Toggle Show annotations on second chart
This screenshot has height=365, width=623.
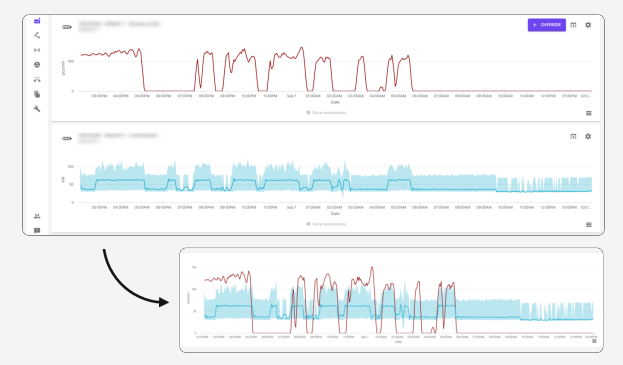tap(326, 224)
